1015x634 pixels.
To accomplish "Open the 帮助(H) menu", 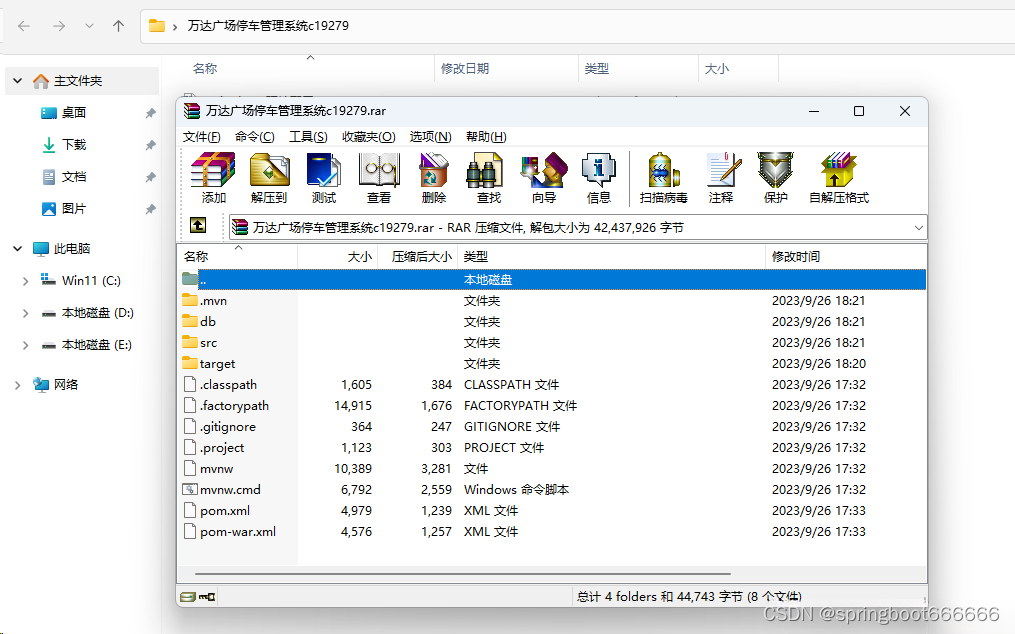I will (x=486, y=137).
